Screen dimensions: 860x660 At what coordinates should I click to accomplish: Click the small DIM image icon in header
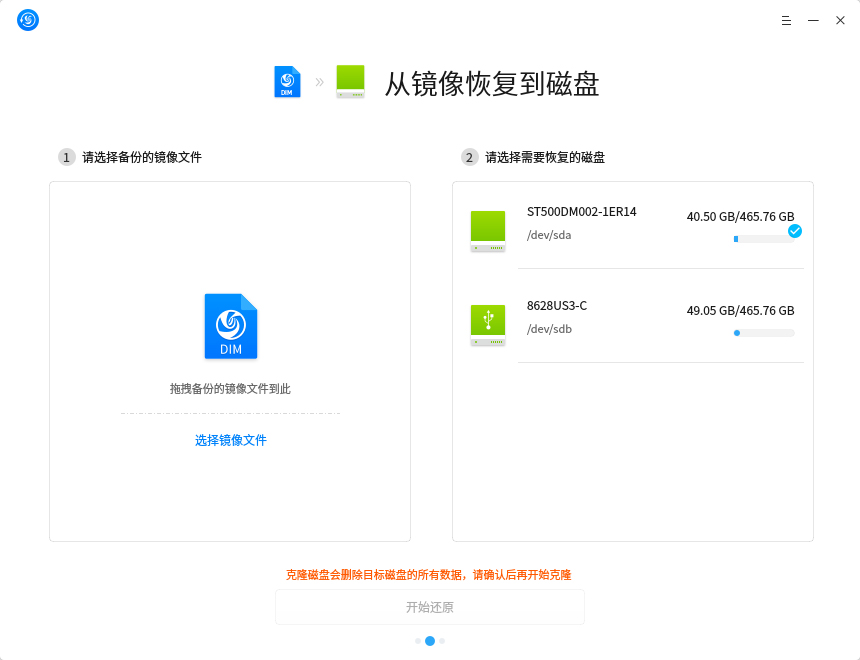click(287, 82)
